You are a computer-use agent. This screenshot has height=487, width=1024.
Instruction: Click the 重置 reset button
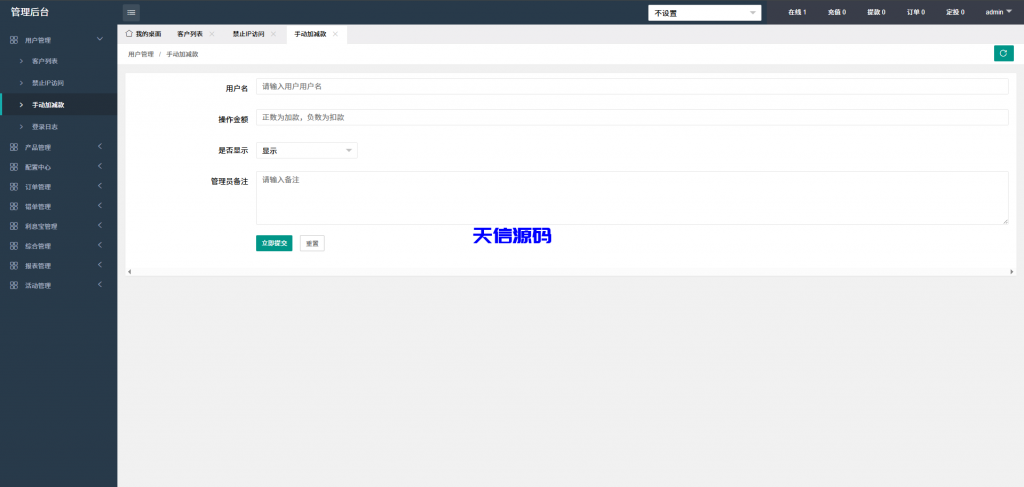312,243
